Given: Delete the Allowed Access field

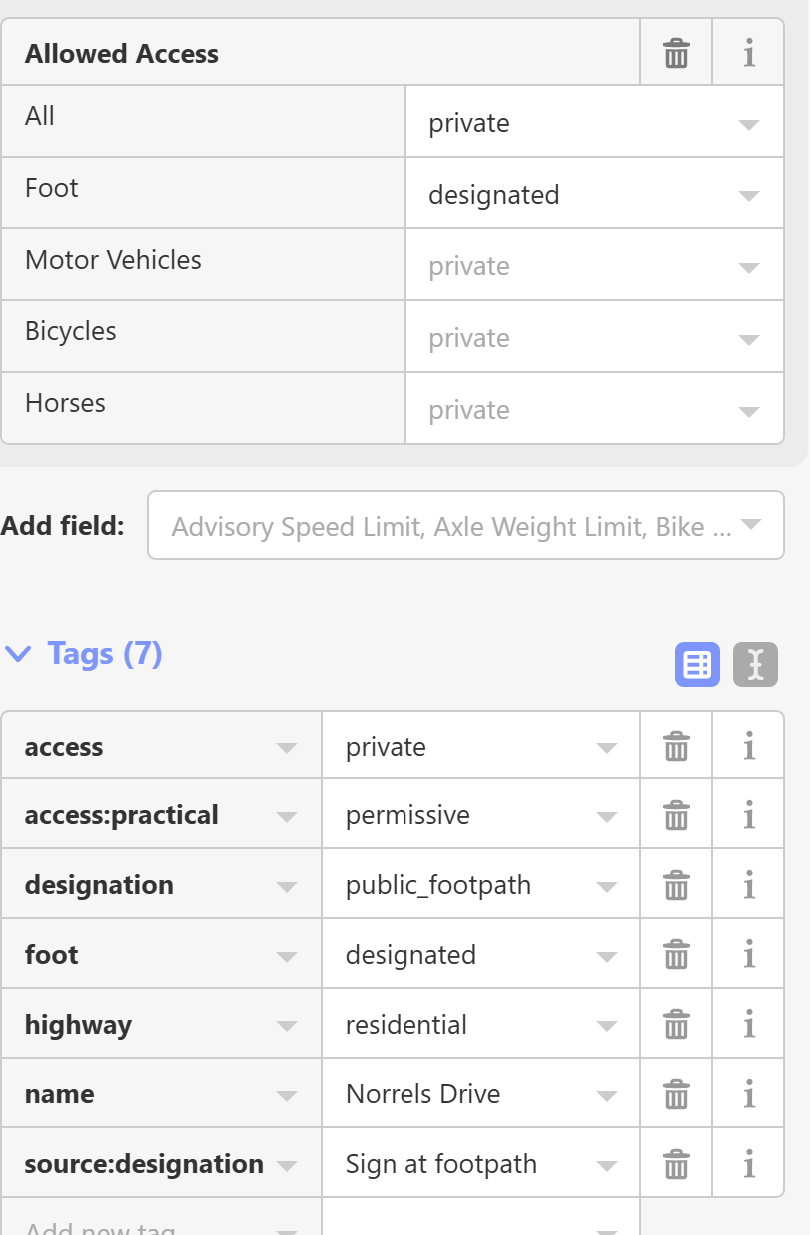Looking at the screenshot, I should (676, 53).
